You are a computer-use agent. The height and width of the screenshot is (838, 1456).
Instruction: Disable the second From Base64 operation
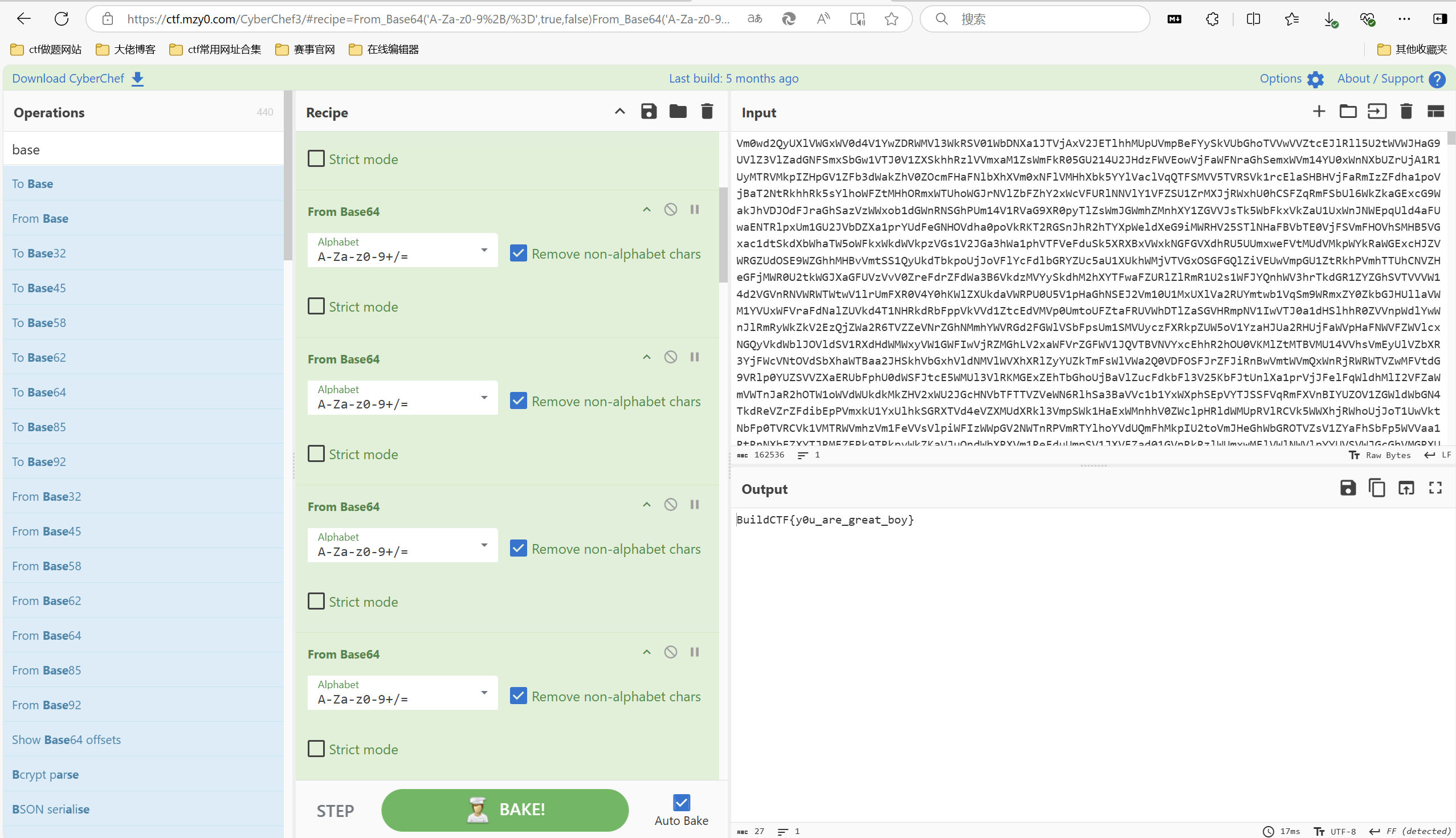pos(670,357)
